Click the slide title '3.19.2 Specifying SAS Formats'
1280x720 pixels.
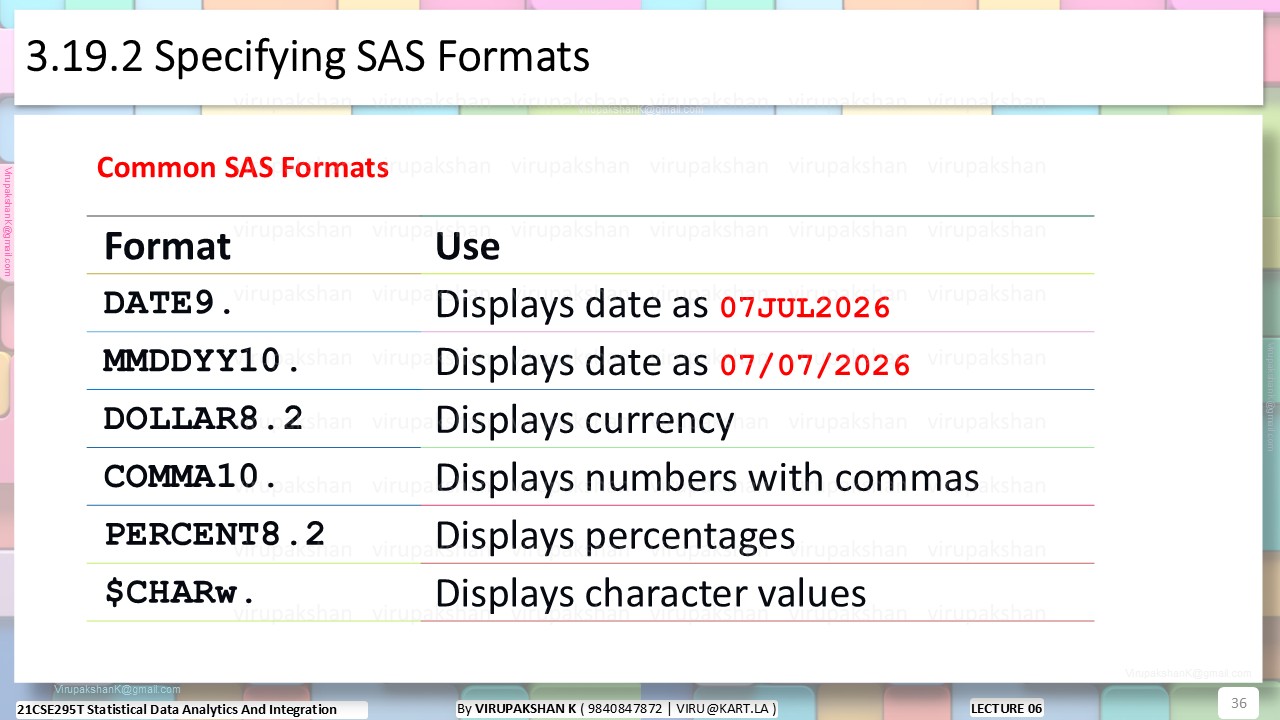[308, 58]
